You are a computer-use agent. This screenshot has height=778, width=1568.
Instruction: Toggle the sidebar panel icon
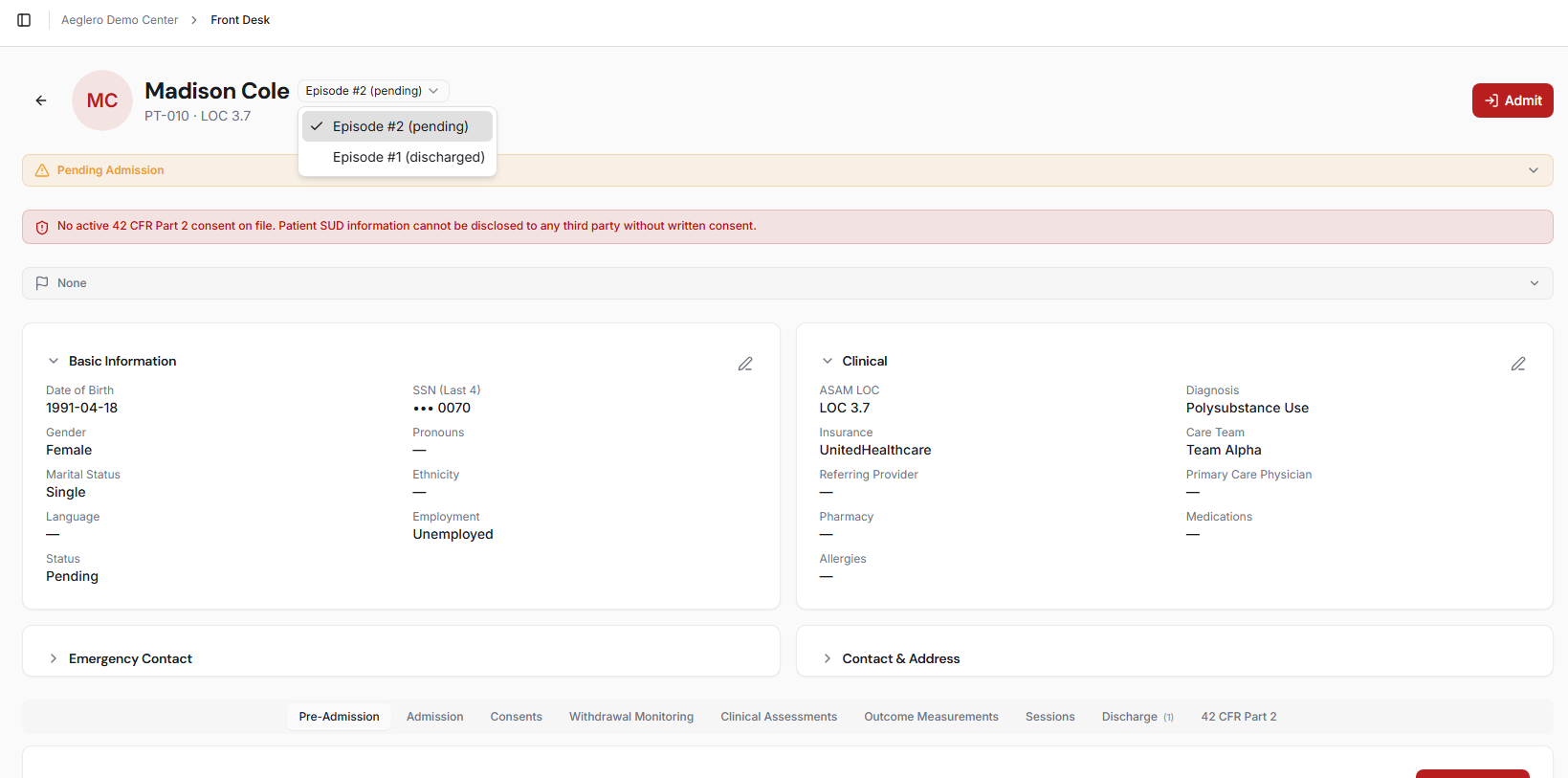(24, 20)
